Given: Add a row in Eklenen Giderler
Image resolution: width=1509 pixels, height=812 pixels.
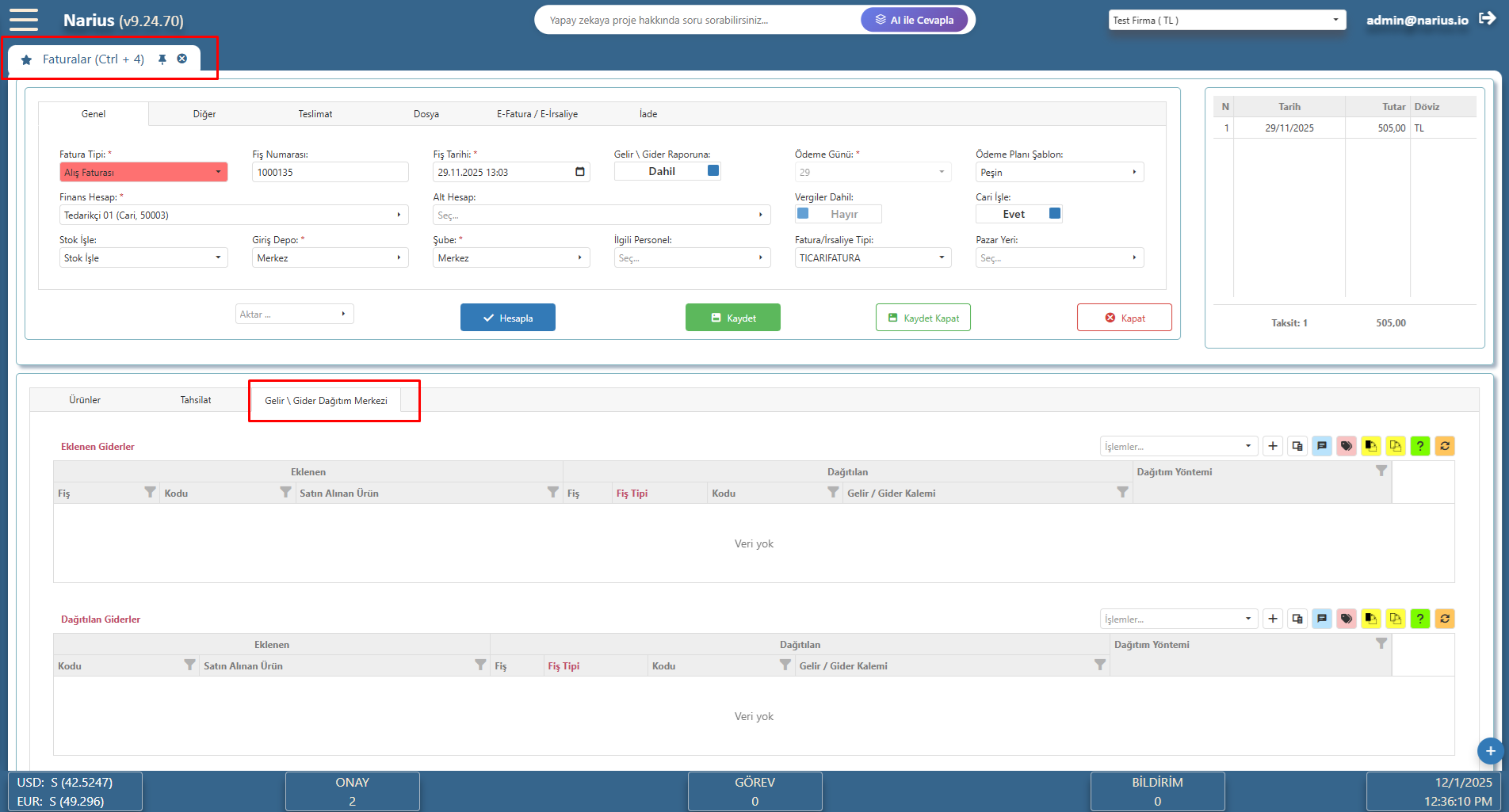Looking at the screenshot, I should [x=1273, y=446].
